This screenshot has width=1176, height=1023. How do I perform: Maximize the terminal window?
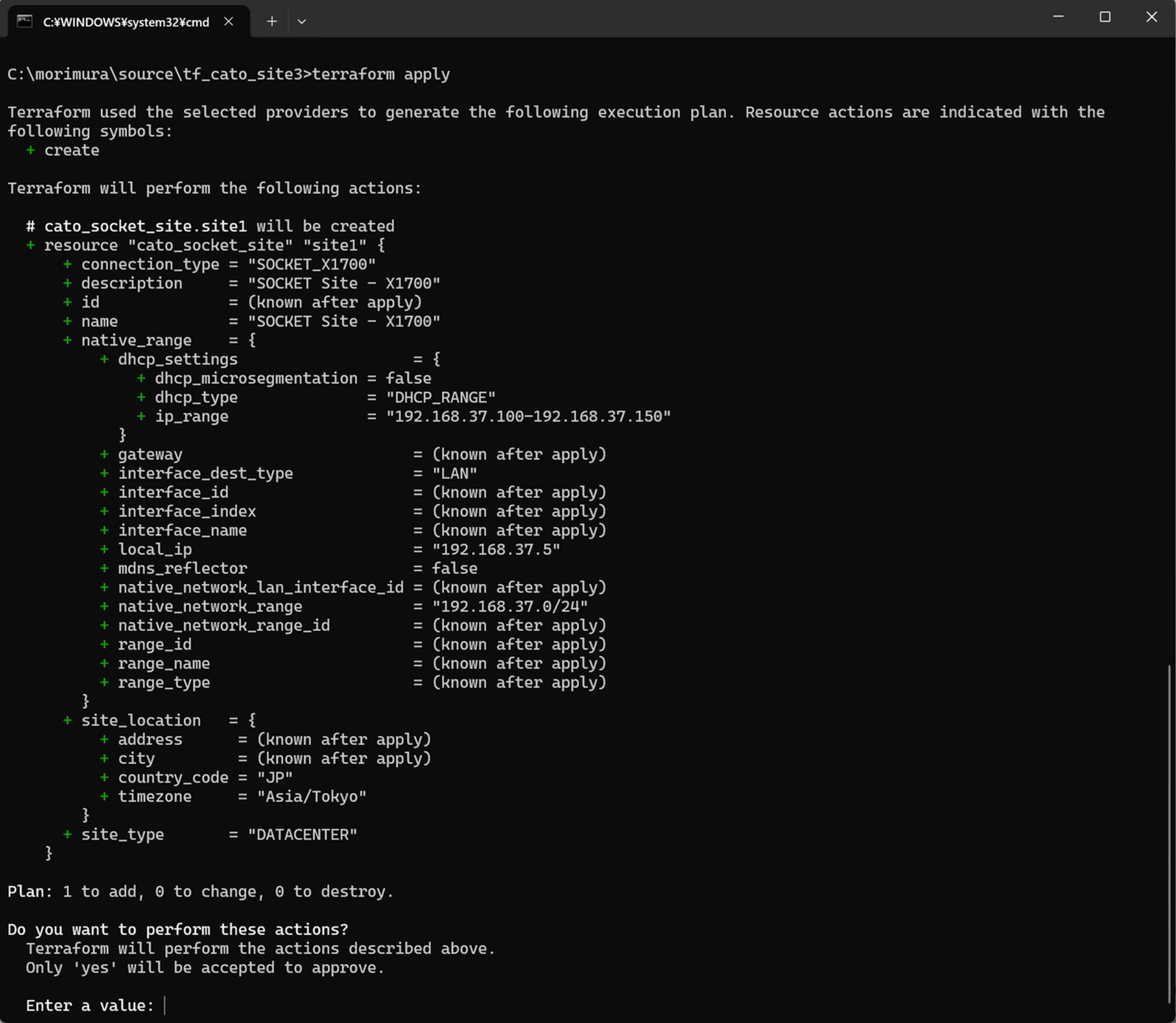(x=1104, y=17)
